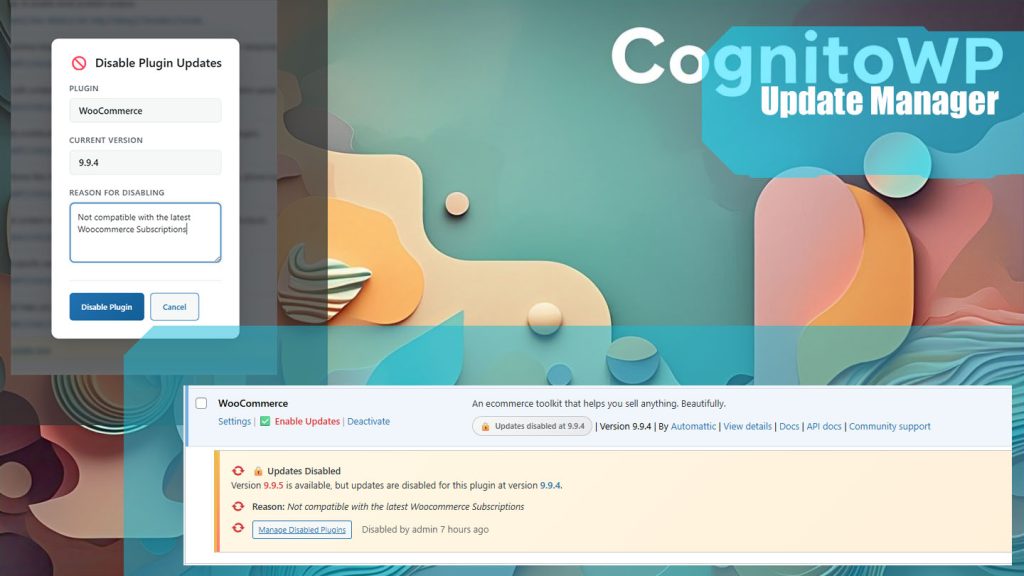1024x576 pixels.
Task: Click the refresh icon beside Reason line
Action: [x=238, y=506]
